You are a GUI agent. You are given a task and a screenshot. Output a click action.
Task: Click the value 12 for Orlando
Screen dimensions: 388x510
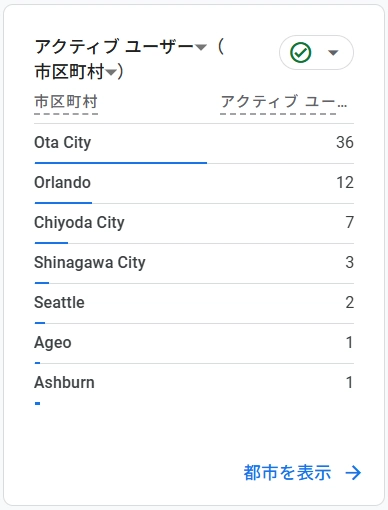pos(345,182)
